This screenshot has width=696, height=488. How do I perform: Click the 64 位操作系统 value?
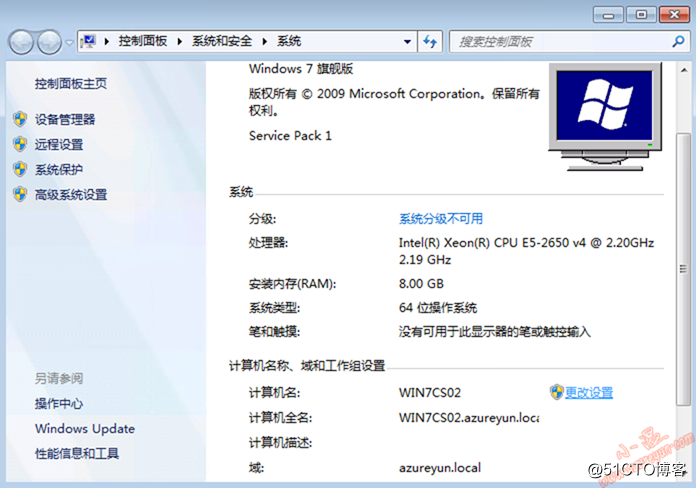coord(438,308)
